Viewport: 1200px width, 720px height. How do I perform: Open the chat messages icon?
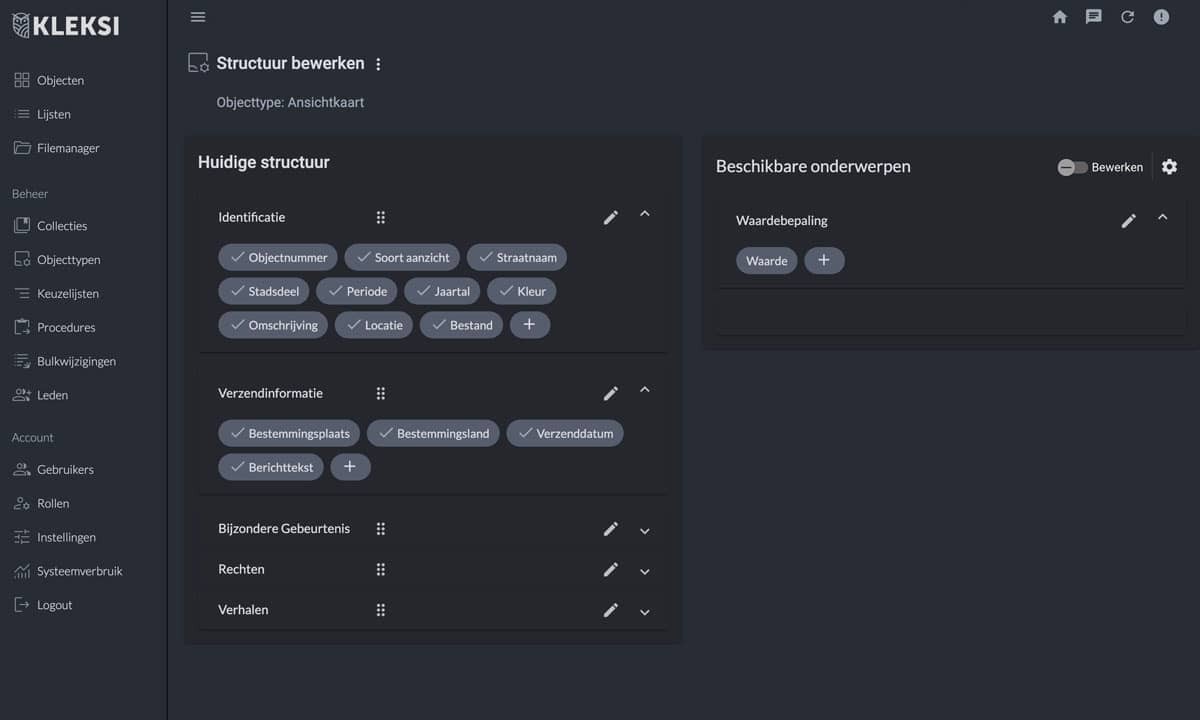pyautogui.click(x=1094, y=17)
